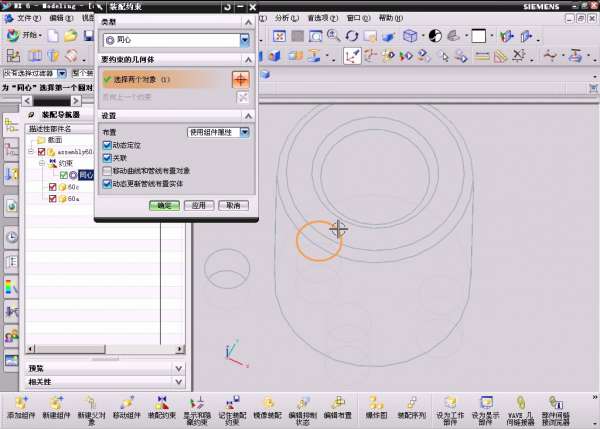Select 60c component in assembly navigator
The height and width of the screenshot is (429, 600).
[x=72, y=187]
